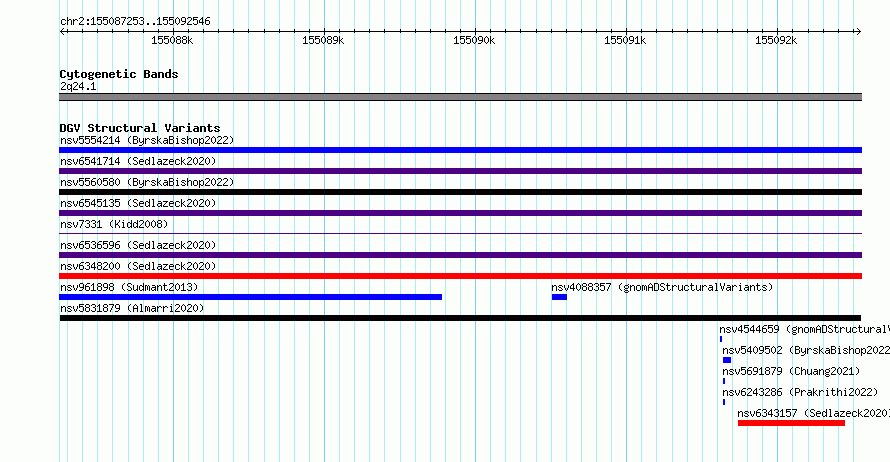
Task: Select the small blue block under nsv5409502
Action: 727,360
